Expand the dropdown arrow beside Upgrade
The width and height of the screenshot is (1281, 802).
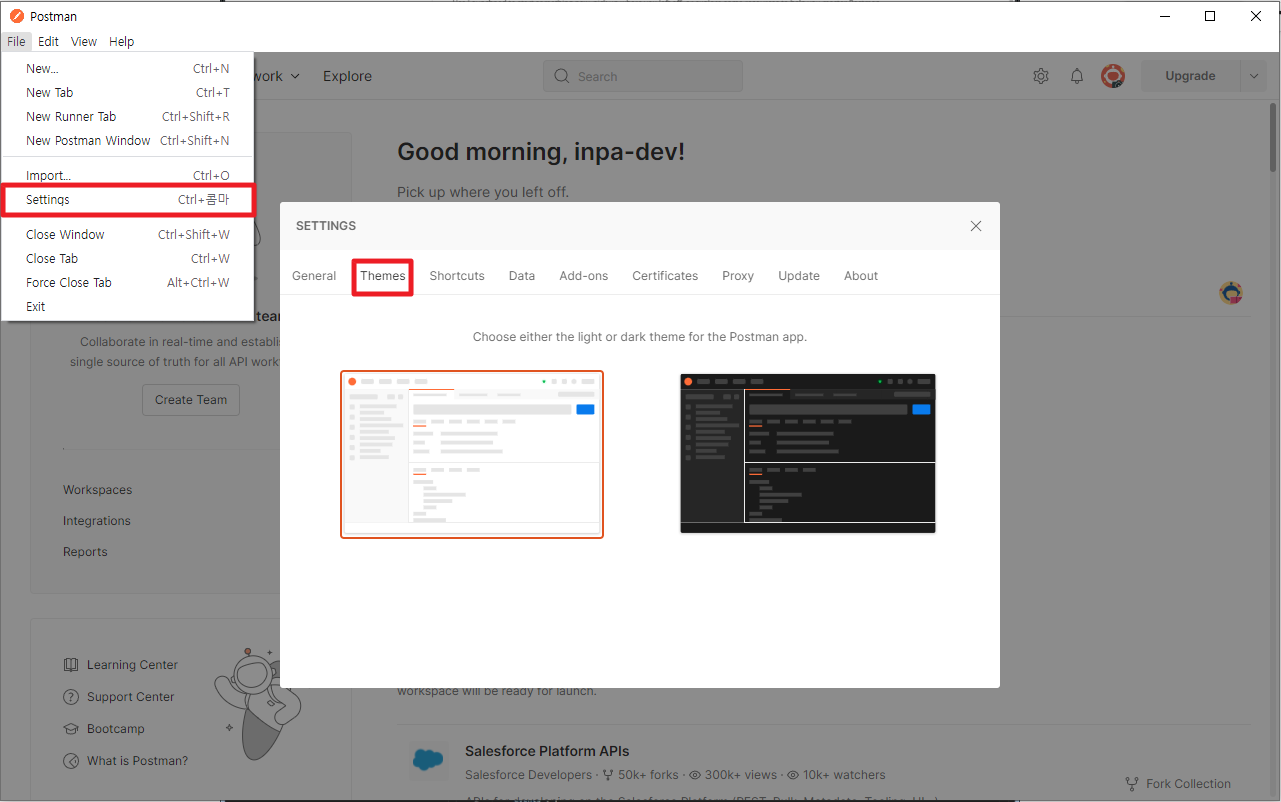click(1255, 76)
